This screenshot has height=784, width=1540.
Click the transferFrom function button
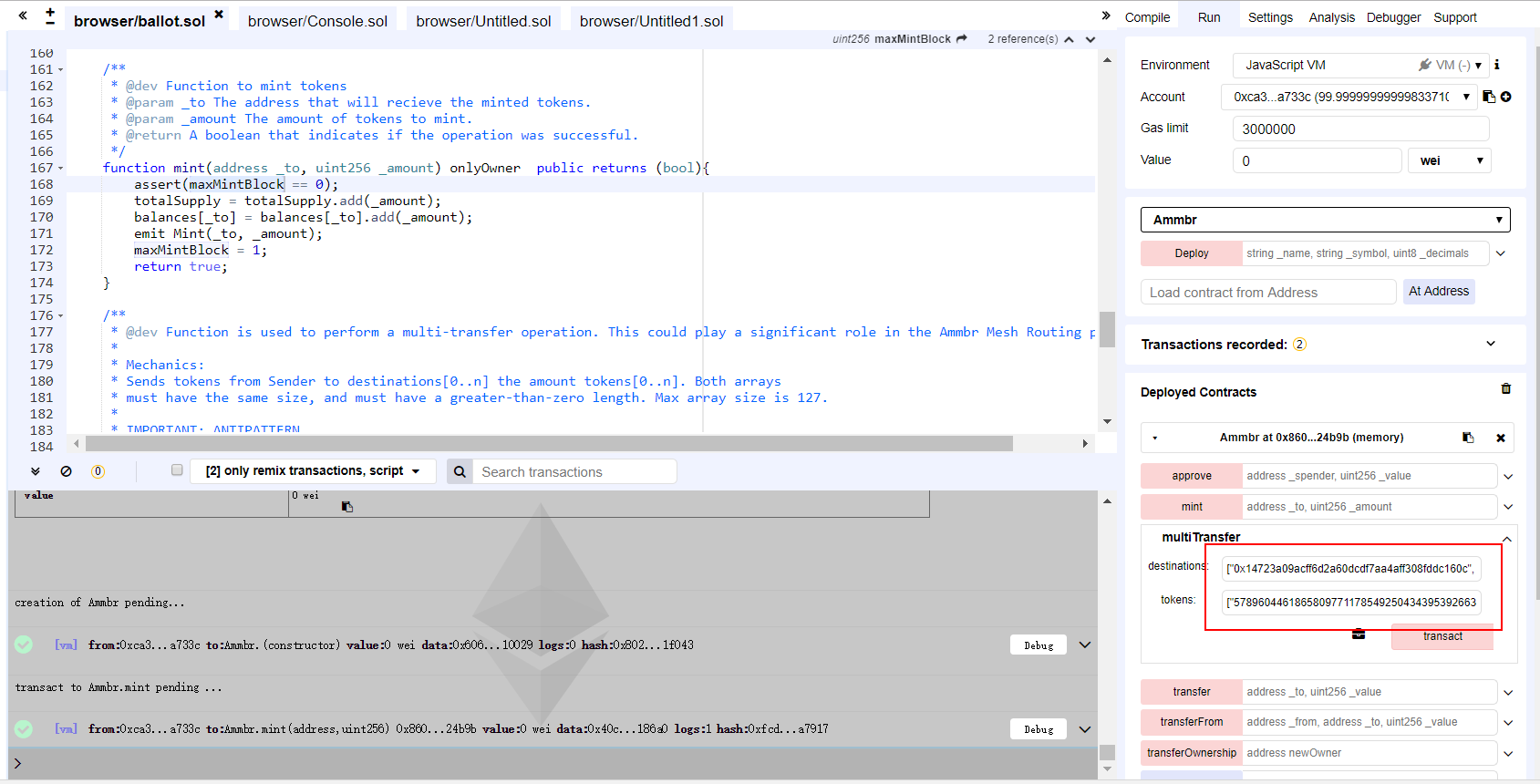point(1192,722)
